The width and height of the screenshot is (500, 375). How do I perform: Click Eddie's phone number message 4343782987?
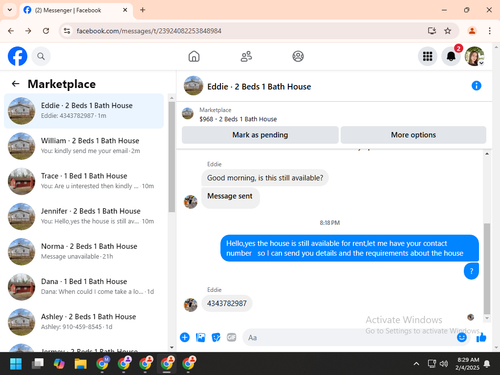(x=227, y=303)
